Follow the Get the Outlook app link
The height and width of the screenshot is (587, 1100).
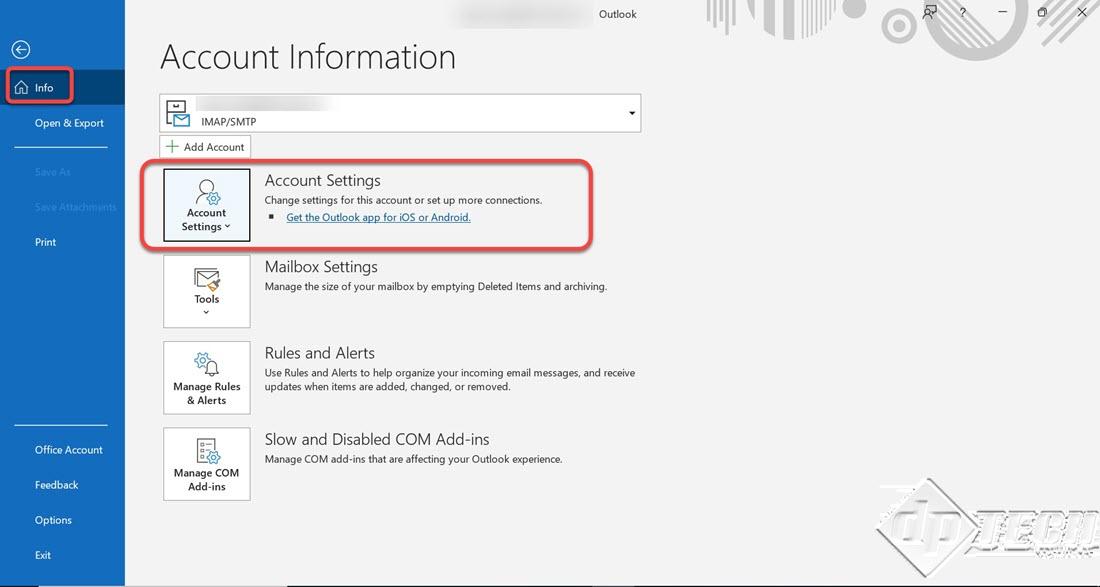(378, 217)
